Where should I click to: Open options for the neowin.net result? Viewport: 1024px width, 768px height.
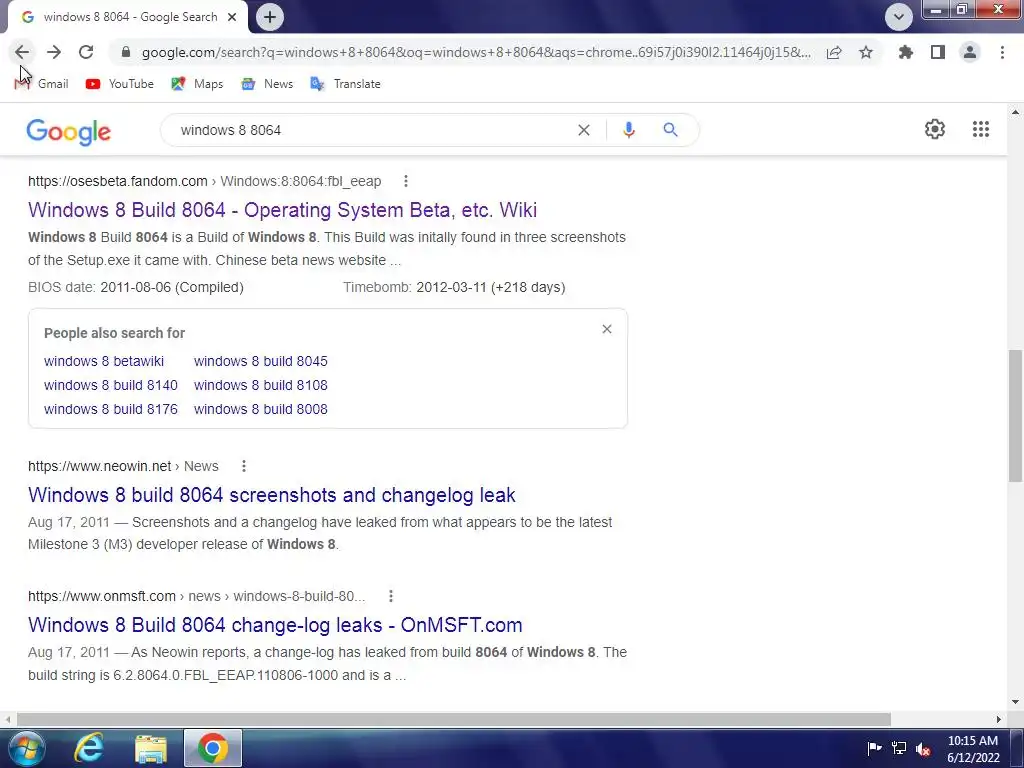[244, 466]
